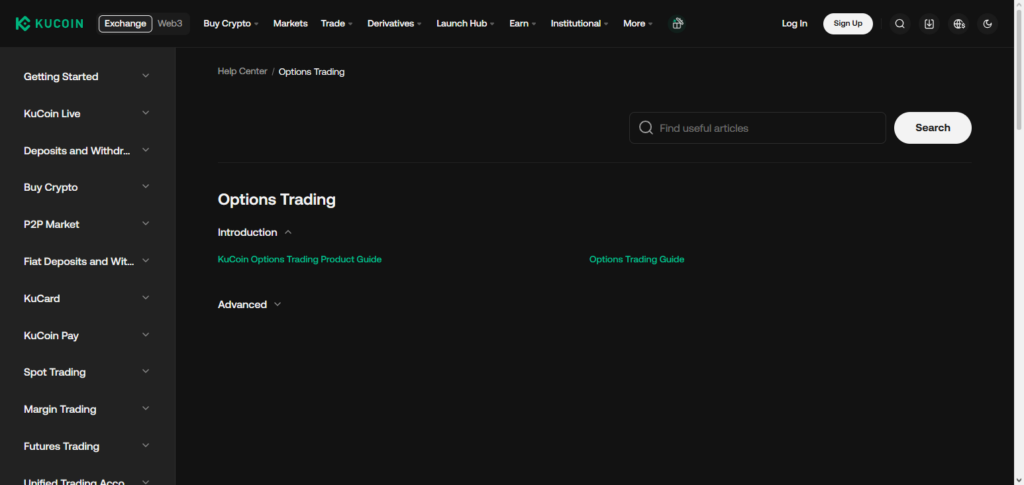This screenshot has width=1024, height=485.
Task: Open KuCoin Options Trading Product Guide article
Action: click(x=299, y=259)
